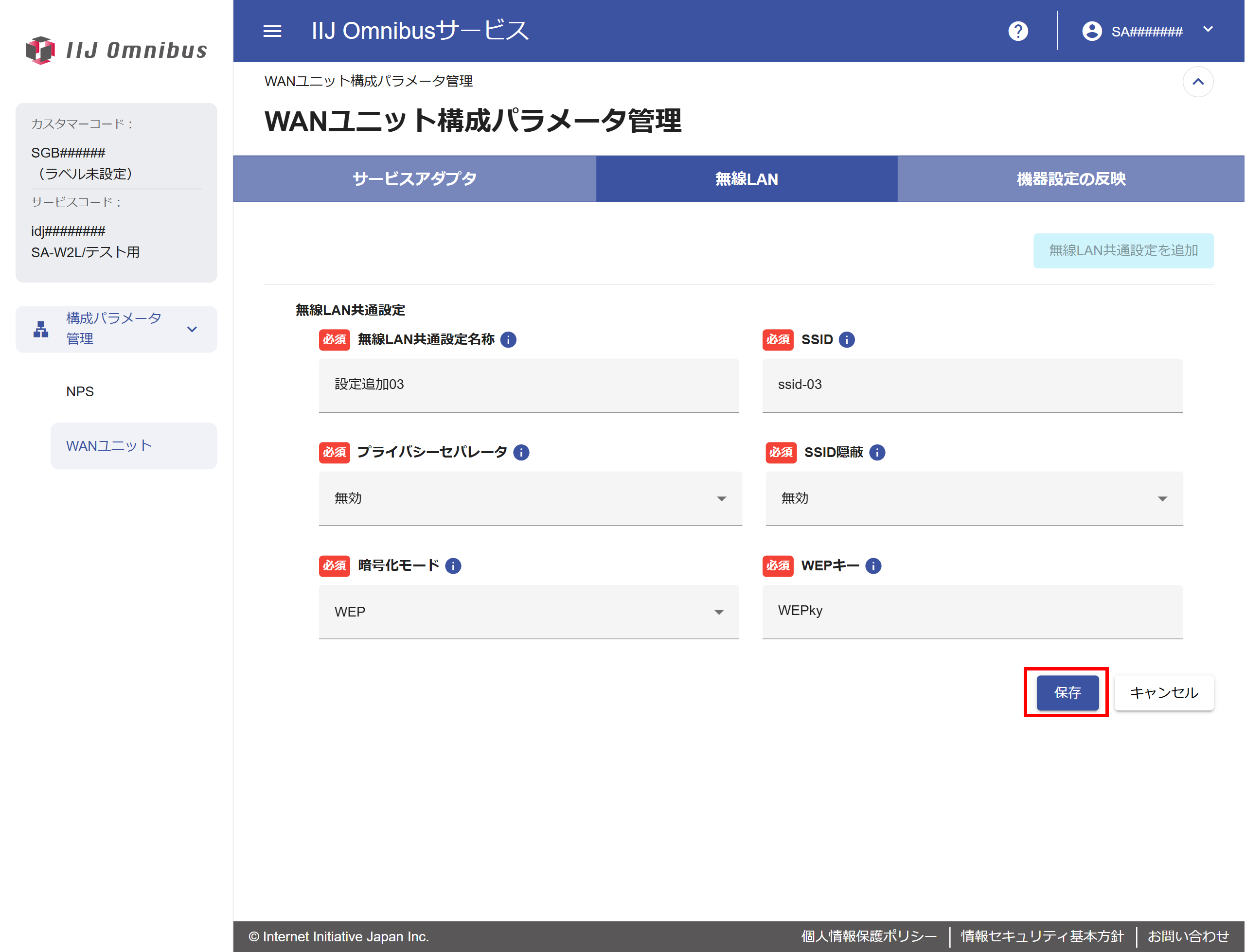The image size is (1245, 952).
Task: Open the プライバシーセパレータ dropdown
Action: (x=530, y=498)
